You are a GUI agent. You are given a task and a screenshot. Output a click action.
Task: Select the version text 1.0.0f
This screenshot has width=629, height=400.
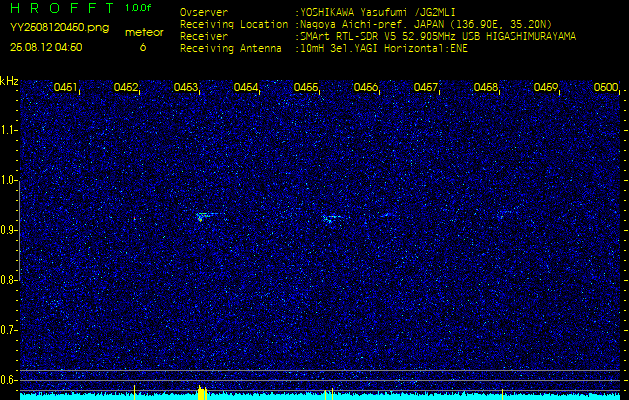tap(138, 8)
